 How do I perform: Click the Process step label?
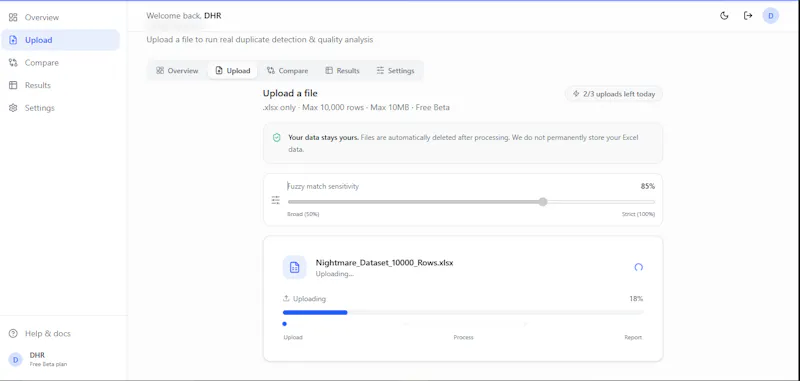point(463,337)
